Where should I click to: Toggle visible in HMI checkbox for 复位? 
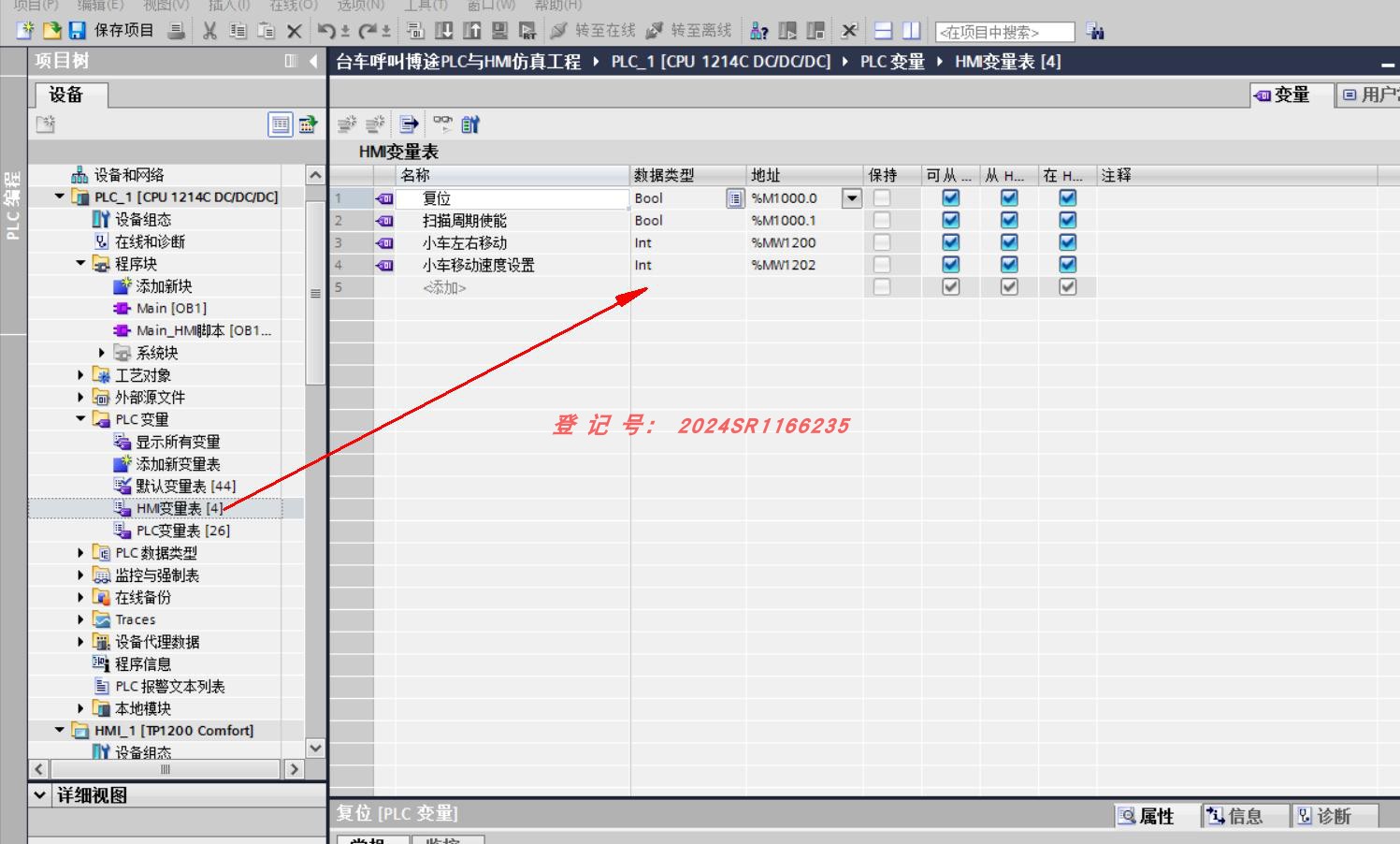pyautogui.click(x=1067, y=197)
